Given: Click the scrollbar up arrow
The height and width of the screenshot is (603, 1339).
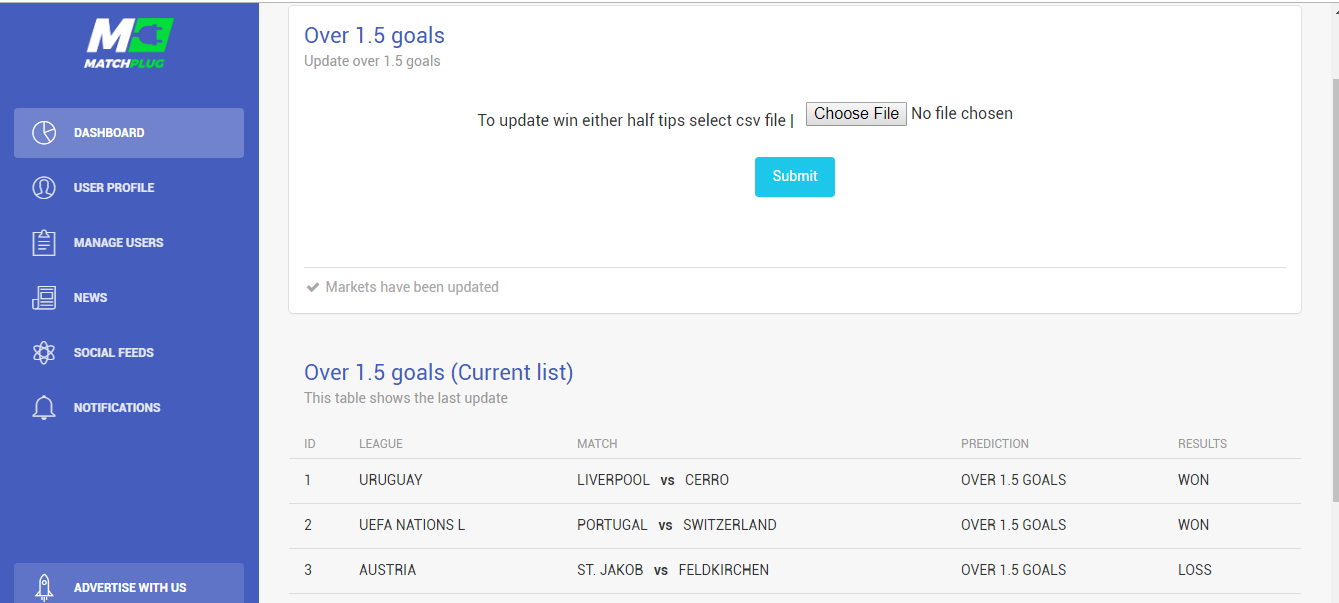Looking at the screenshot, I should coord(1332,9).
